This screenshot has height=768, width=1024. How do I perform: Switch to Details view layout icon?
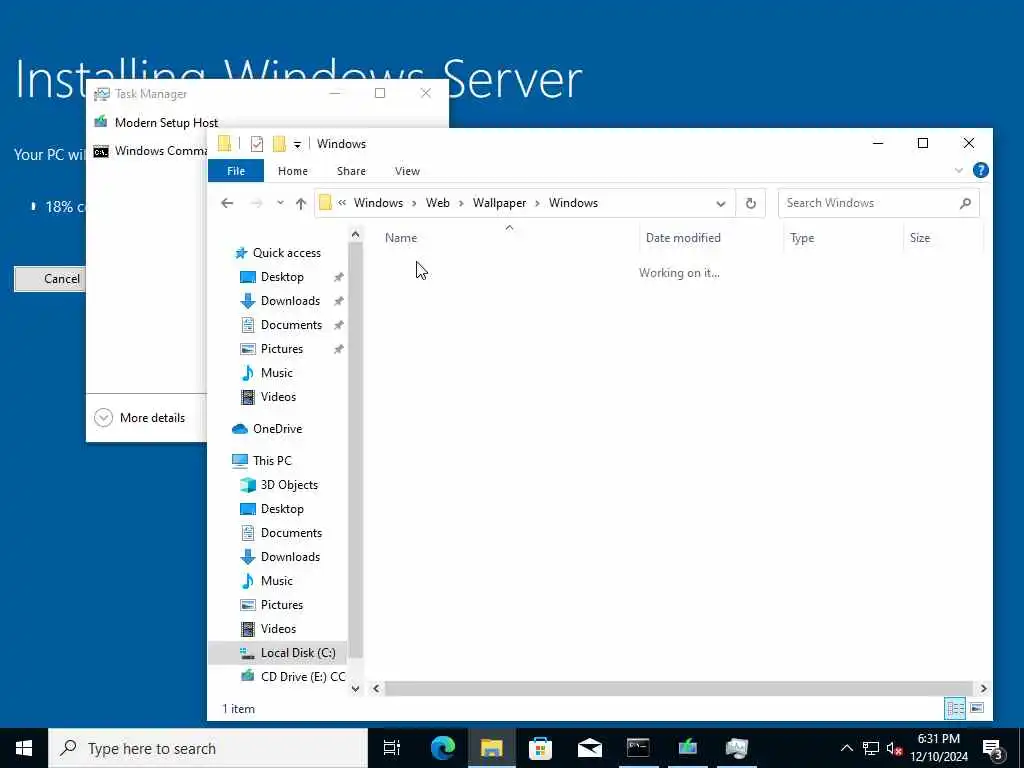click(955, 709)
